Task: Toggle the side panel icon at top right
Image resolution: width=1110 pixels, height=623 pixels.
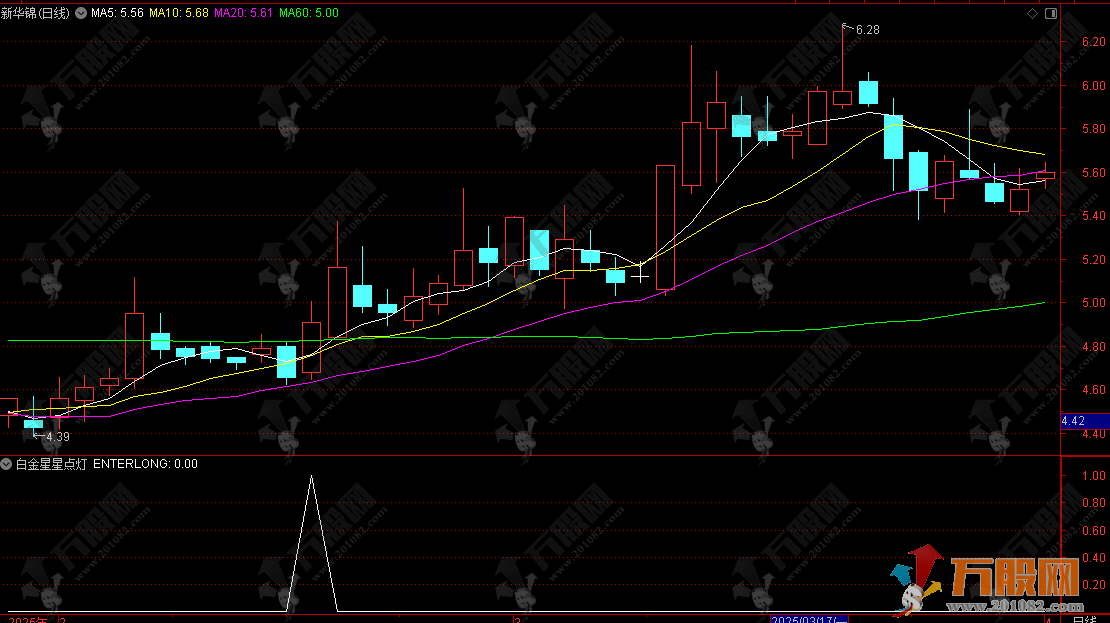Action: pyautogui.click(x=1051, y=13)
